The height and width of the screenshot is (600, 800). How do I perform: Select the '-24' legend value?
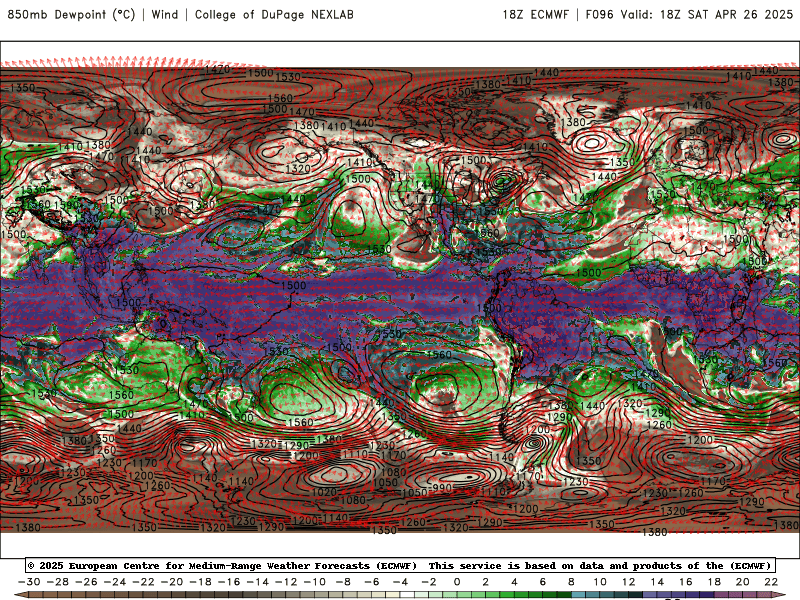click(x=115, y=582)
